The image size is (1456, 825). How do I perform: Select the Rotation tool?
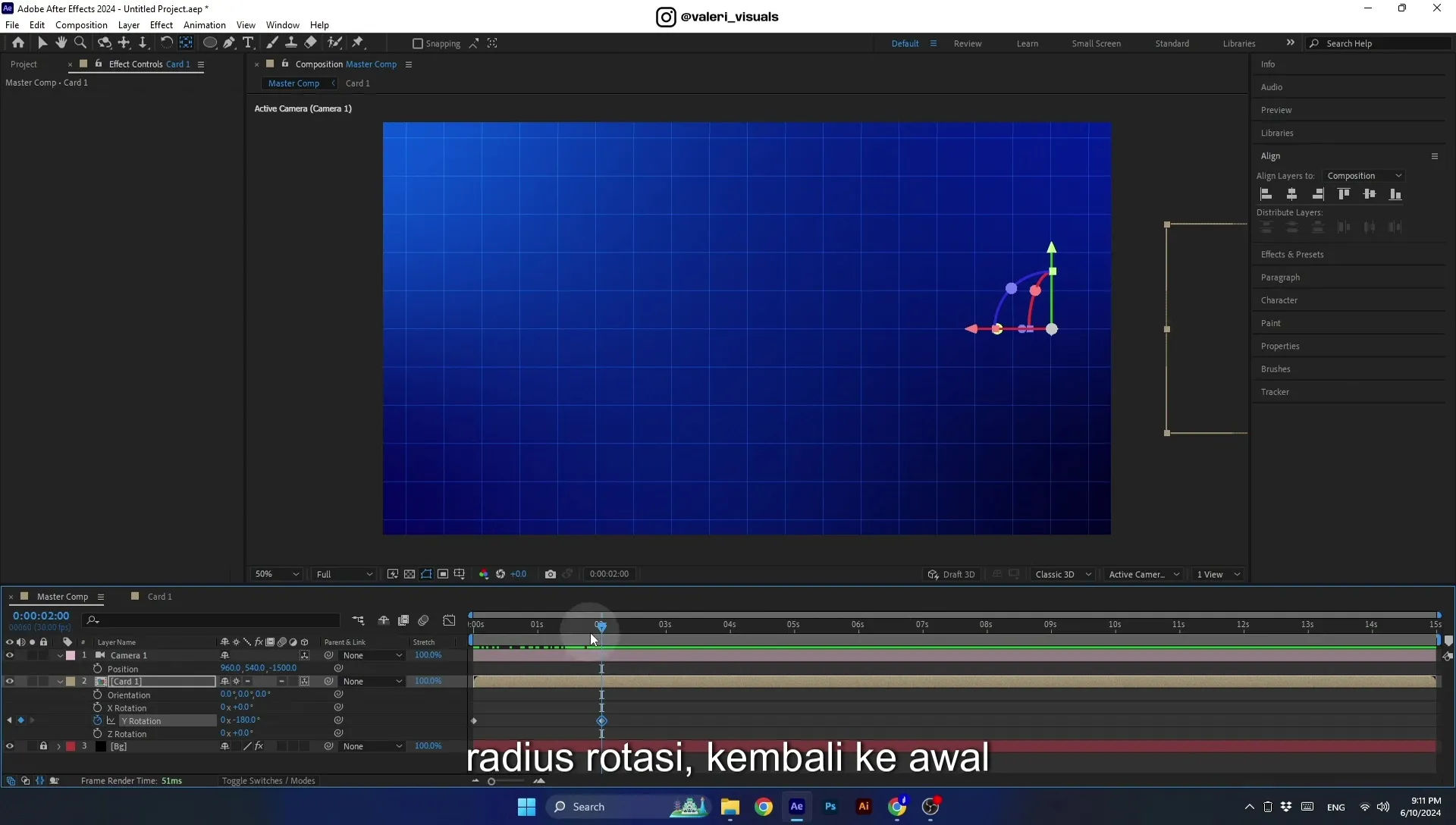click(x=166, y=43)
